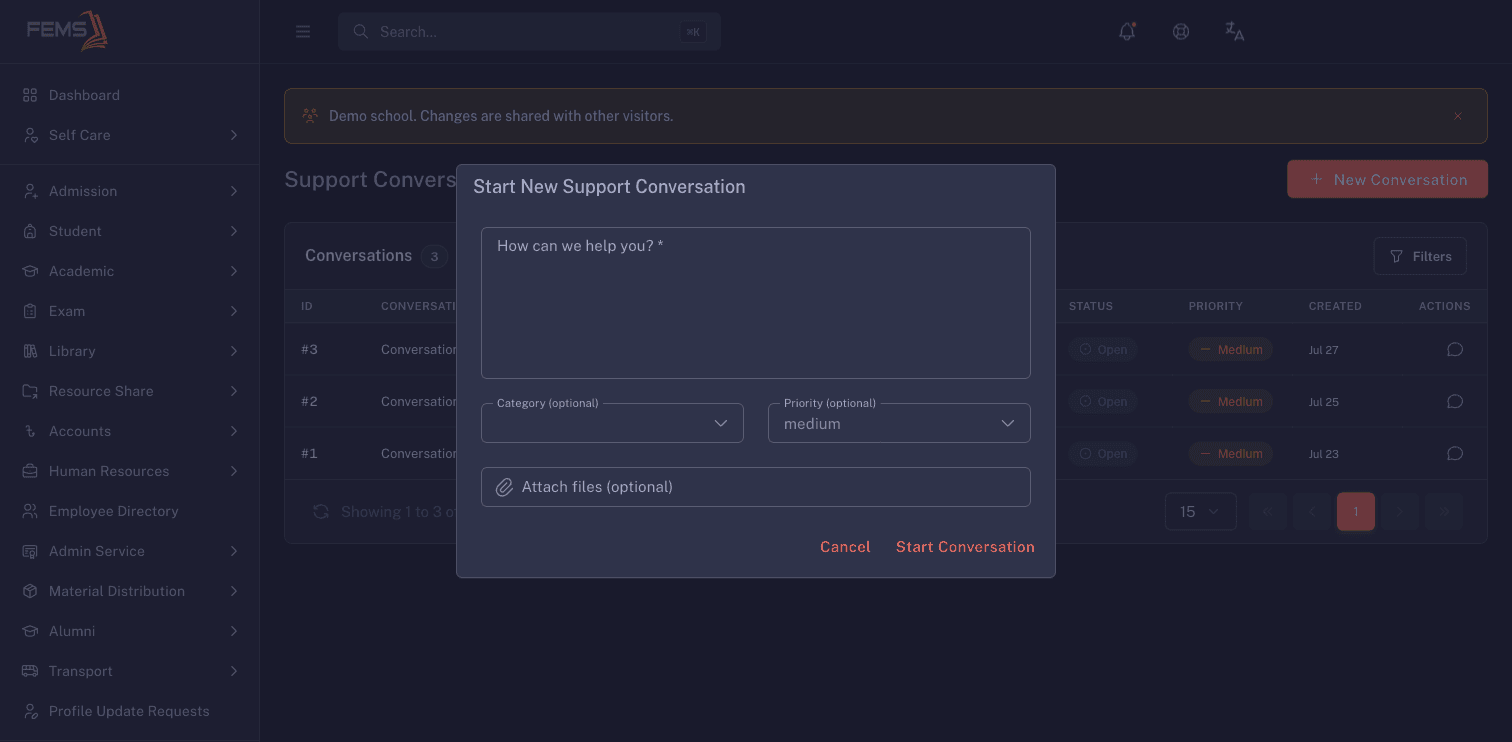Screen dimensions: 1512x742
Task: Focus the Search box
Action: point(529,32)
